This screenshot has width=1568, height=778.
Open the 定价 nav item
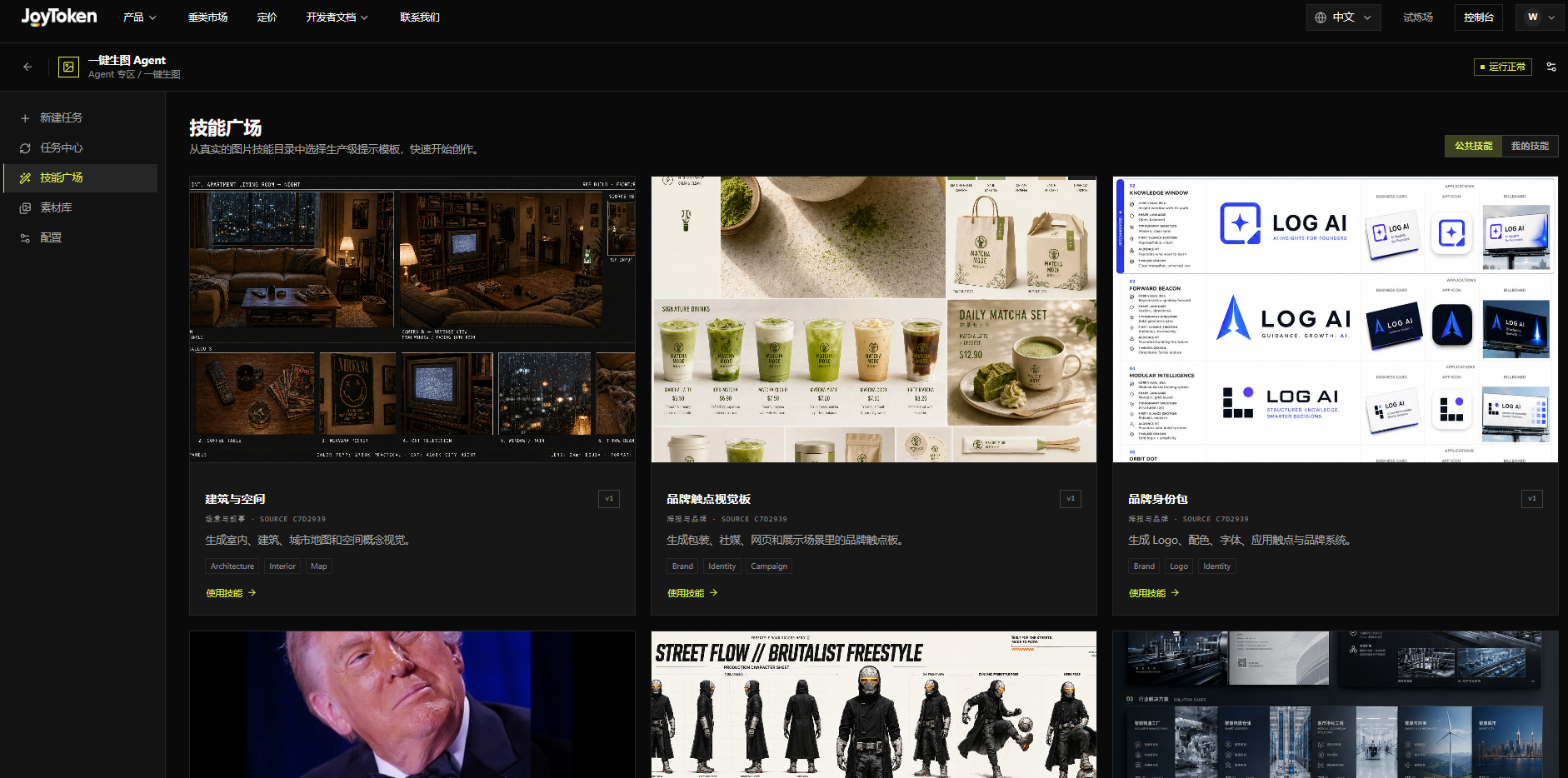tap(267, 17)
